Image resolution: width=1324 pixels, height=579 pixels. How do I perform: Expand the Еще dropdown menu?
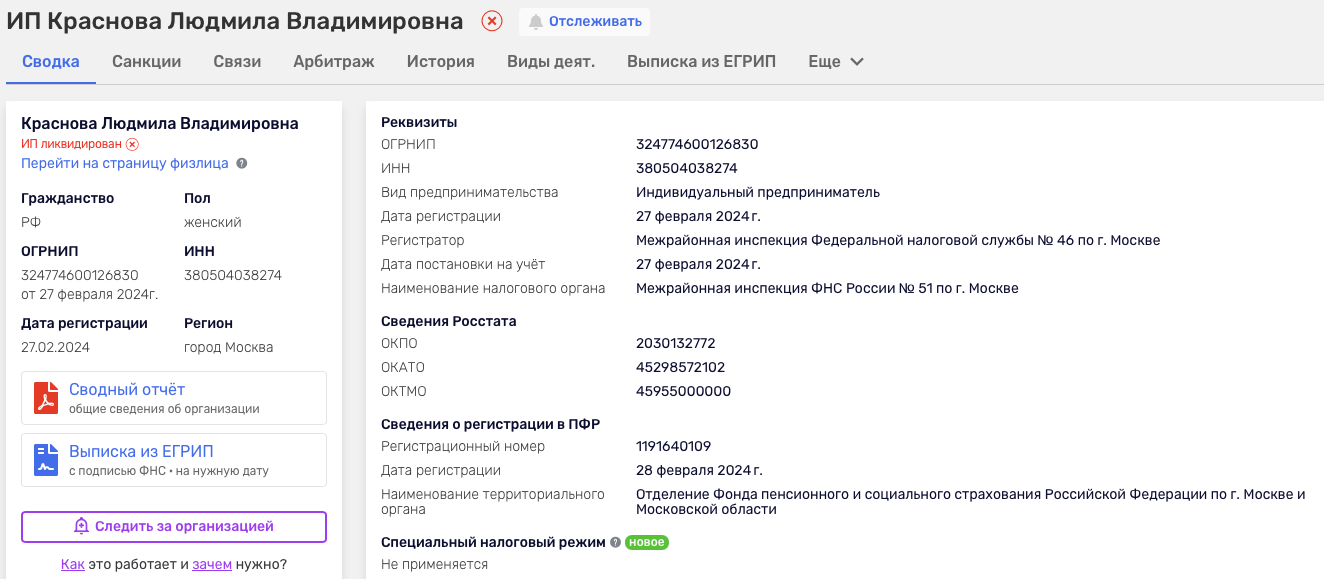[835, 61]
